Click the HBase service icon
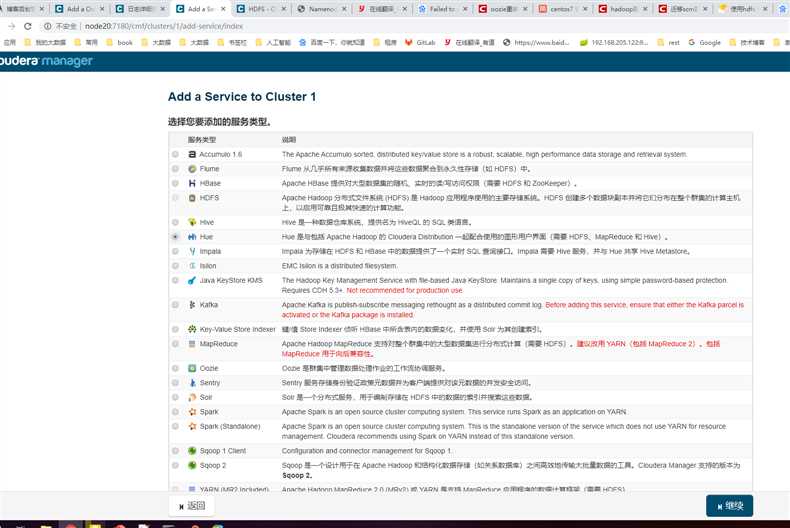 point(192,183)
